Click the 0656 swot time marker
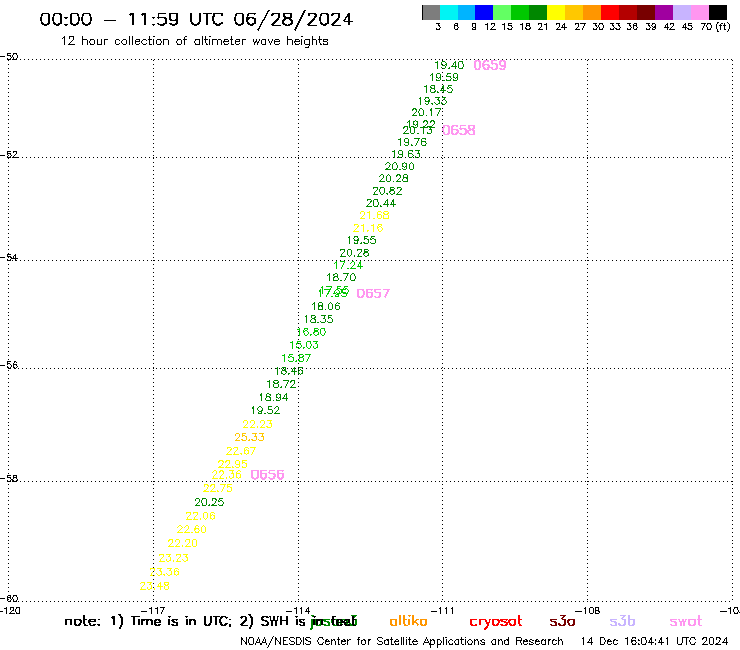This screenshot has width=740, height=650. click(267, 474)
